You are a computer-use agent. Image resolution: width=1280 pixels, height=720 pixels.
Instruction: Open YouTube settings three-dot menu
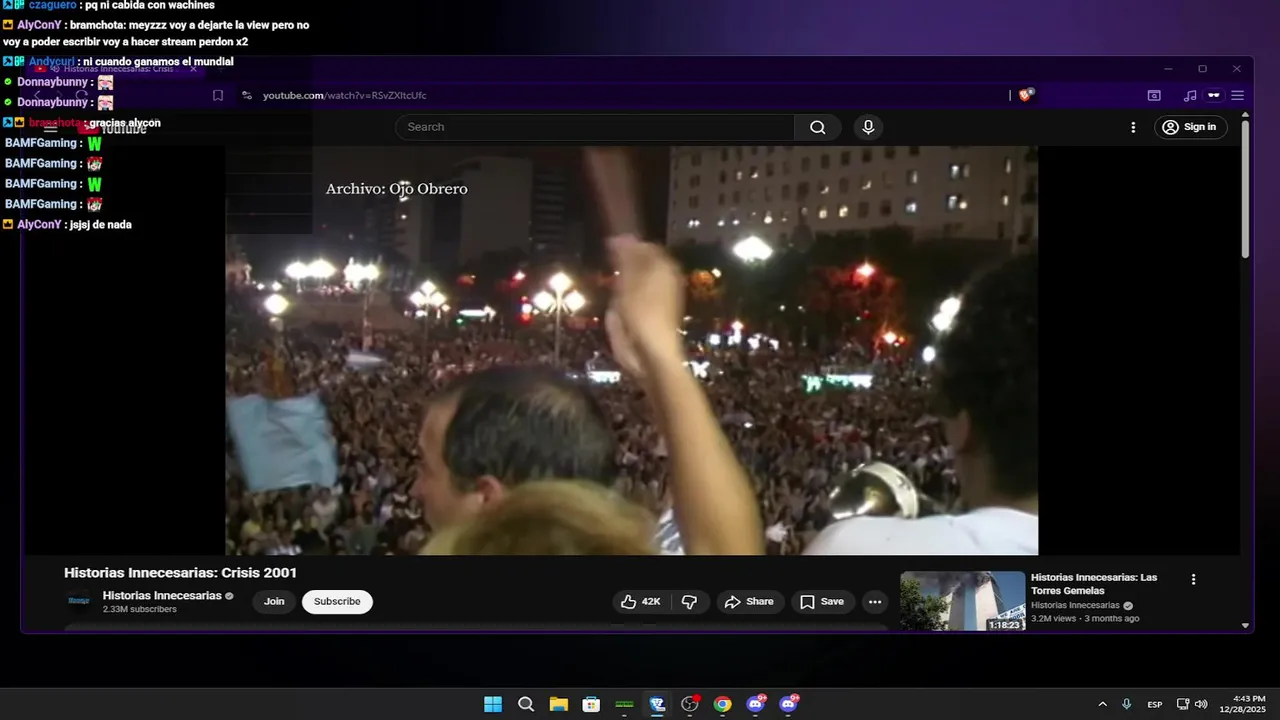click(1133, 127)
